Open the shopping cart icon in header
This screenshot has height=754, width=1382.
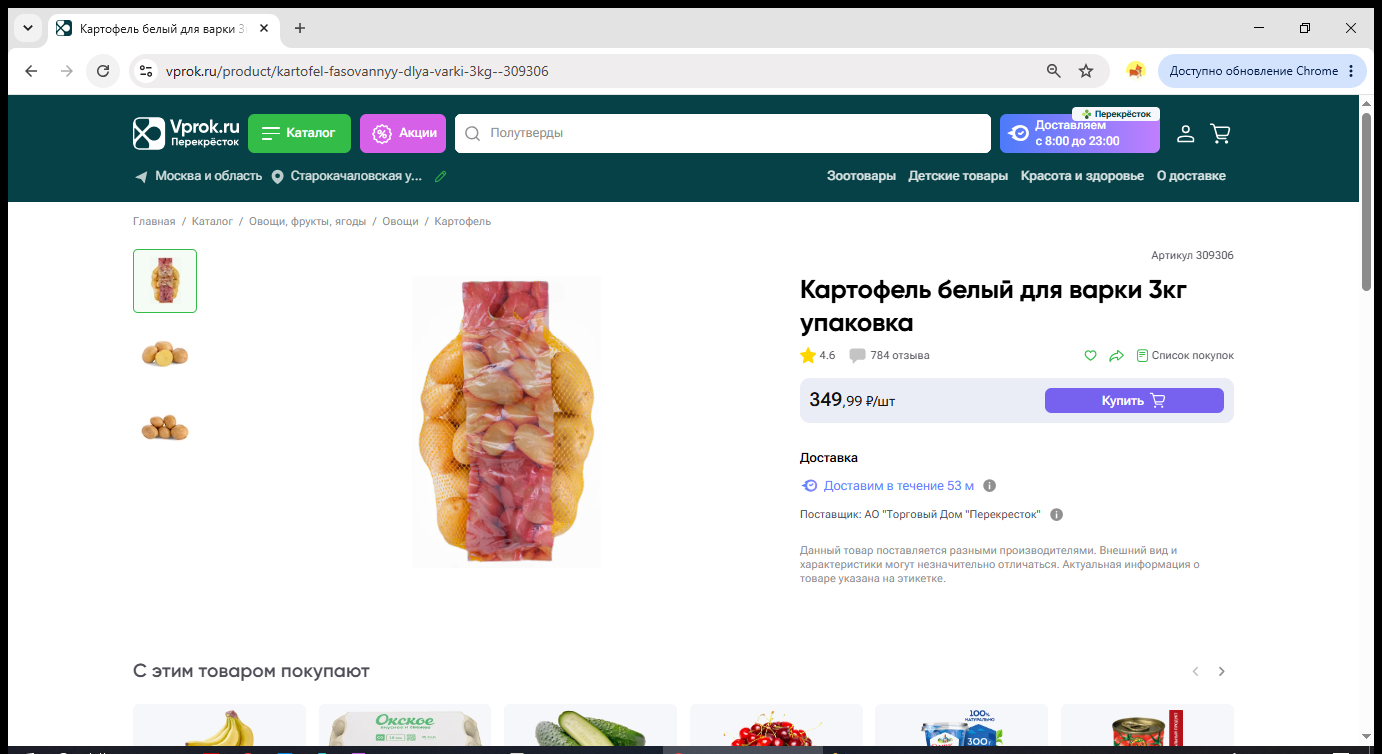(1220, 133)
